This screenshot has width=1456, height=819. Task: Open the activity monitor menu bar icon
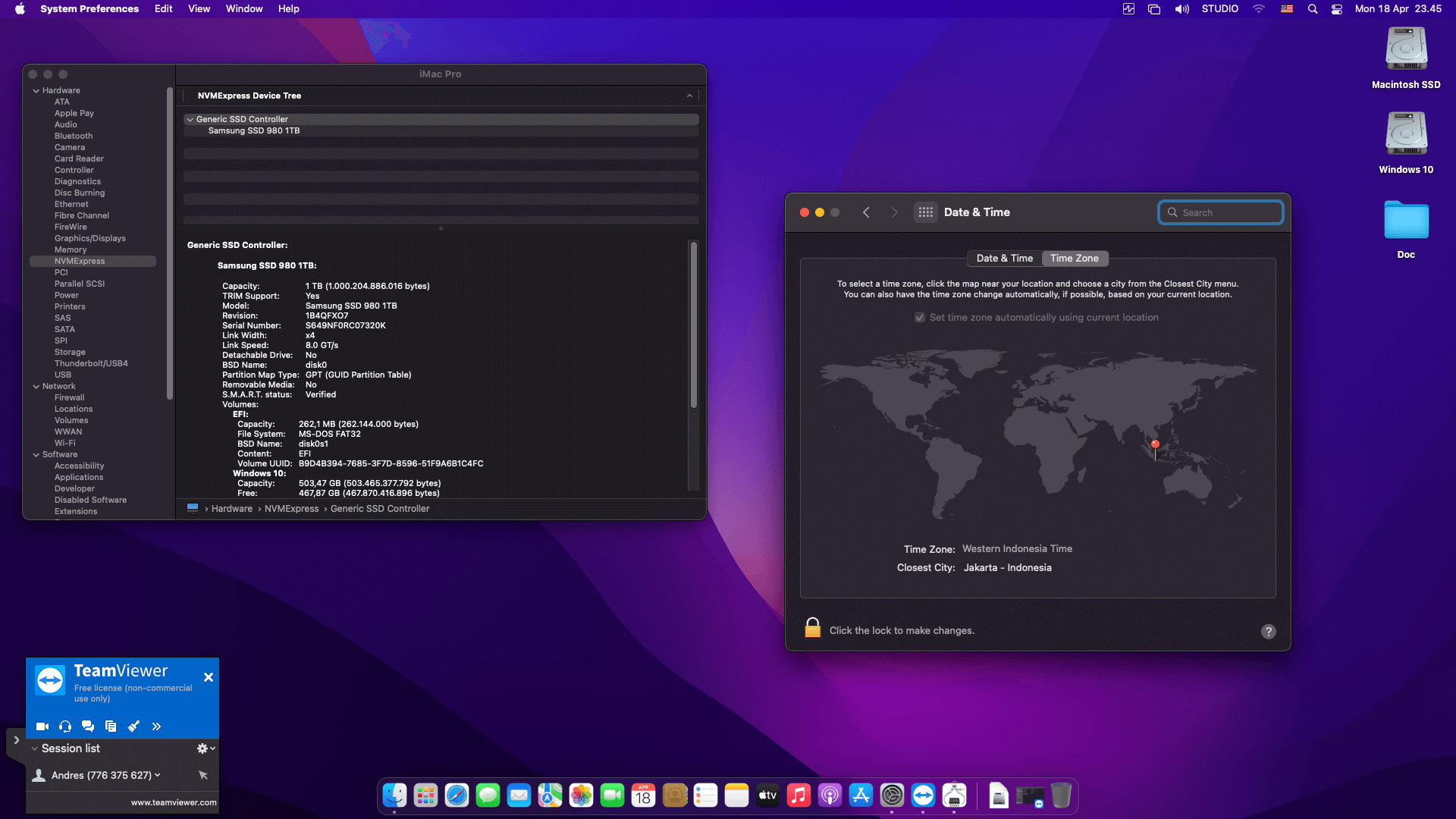1128,9
